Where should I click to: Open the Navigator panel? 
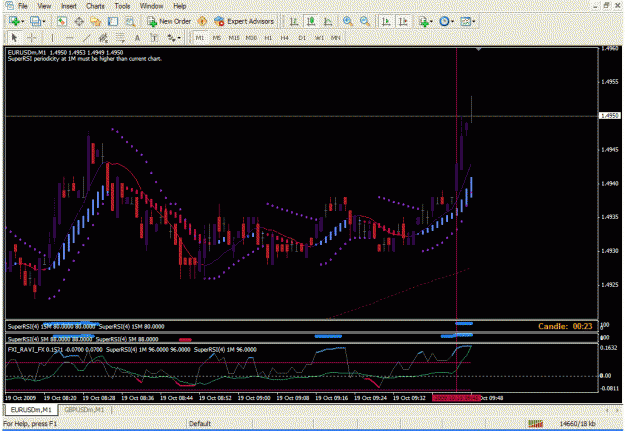click(x=96, y=22)
